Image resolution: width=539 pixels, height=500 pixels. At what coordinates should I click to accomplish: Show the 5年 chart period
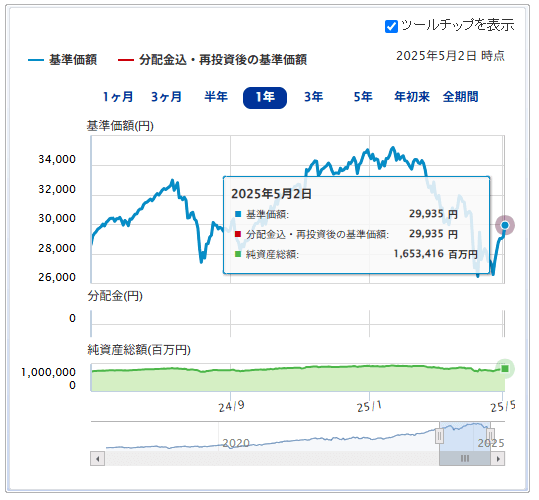coord(363,97)
